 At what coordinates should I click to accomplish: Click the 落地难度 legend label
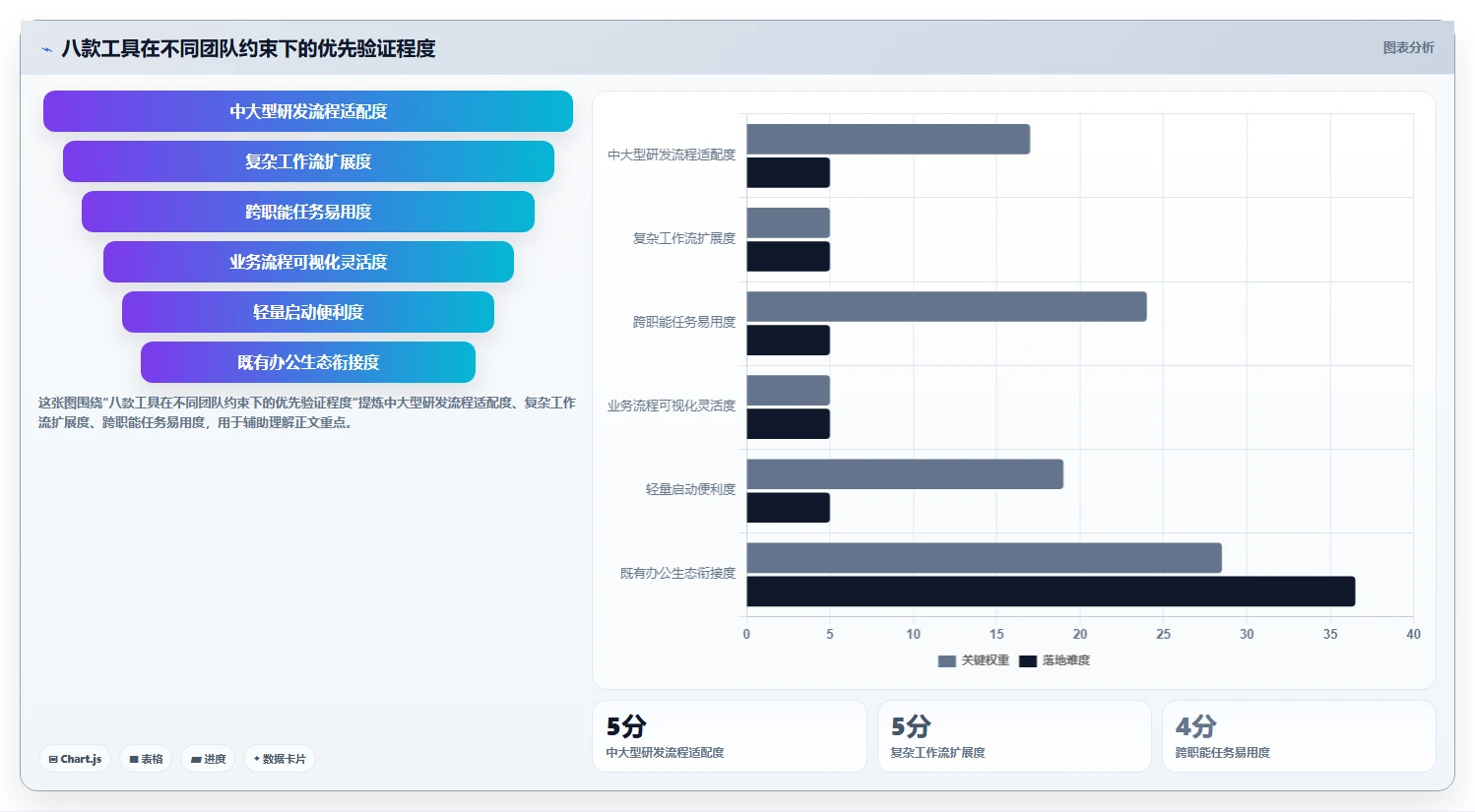tap(1066, 660)
